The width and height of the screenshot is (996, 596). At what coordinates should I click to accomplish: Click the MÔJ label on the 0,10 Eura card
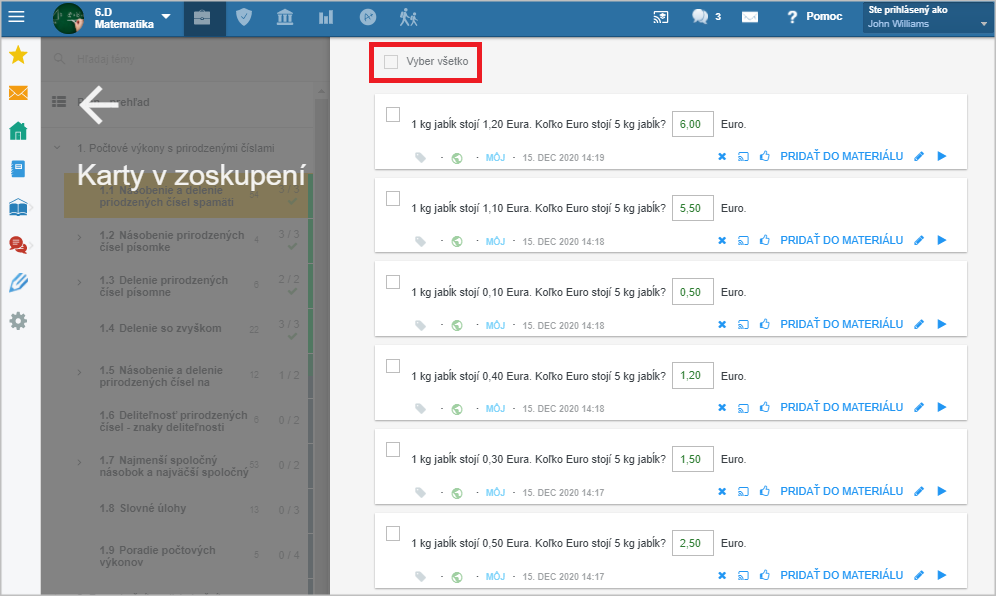pos(495,325)
